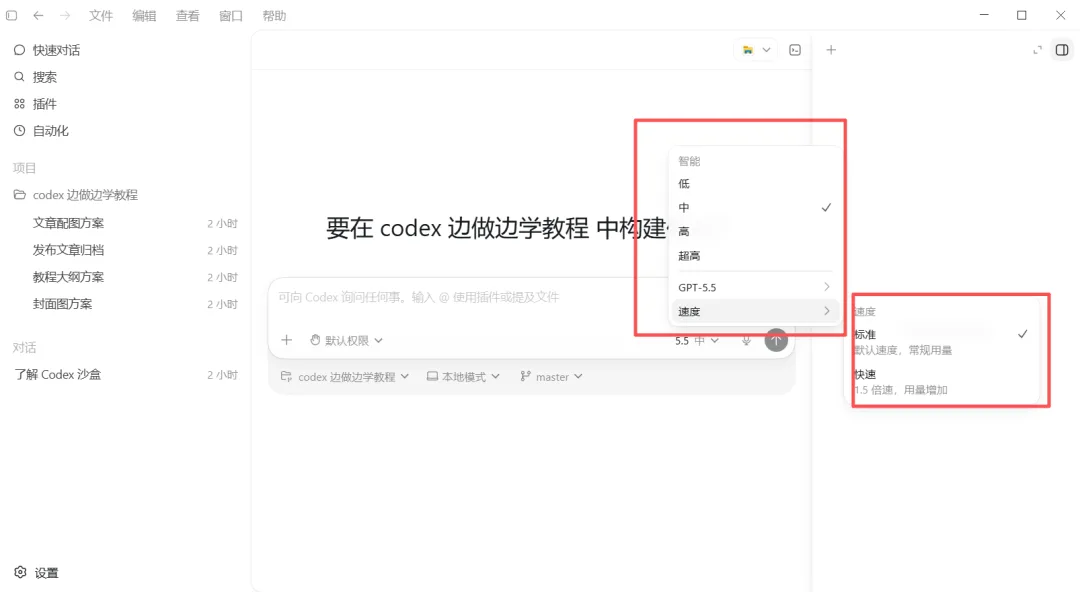Click the microphone voice input icon
This screenshot has width=1080, height=592.
tap(746, 340)
